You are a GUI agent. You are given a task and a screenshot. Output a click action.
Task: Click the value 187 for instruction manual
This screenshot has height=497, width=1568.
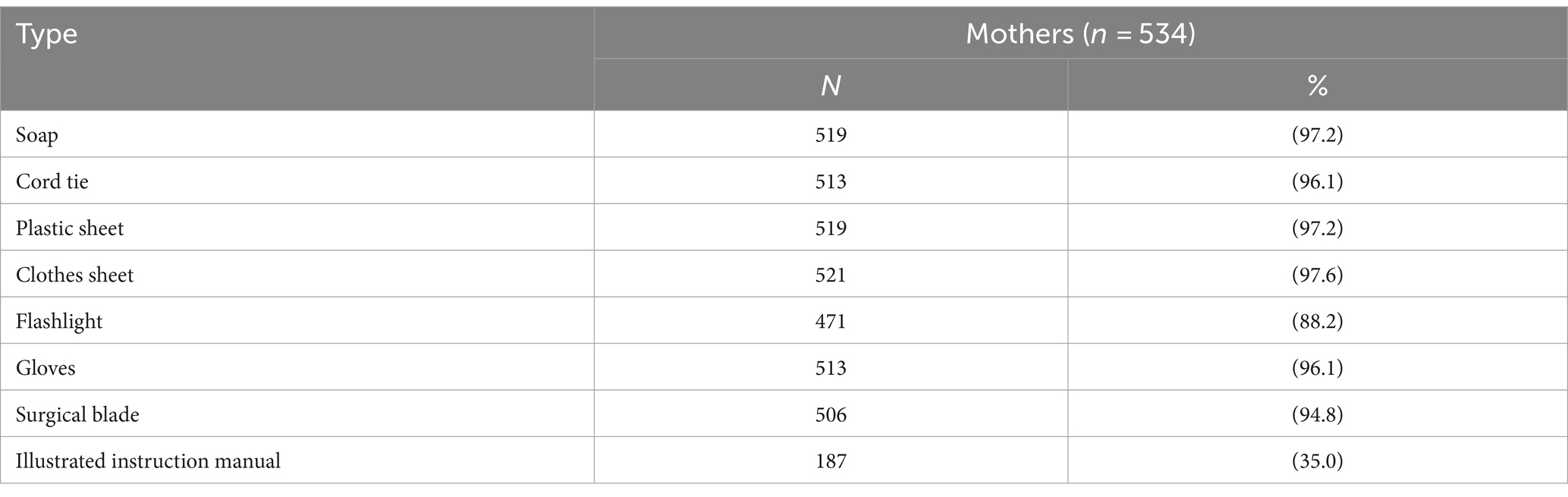tap(831, 462)
